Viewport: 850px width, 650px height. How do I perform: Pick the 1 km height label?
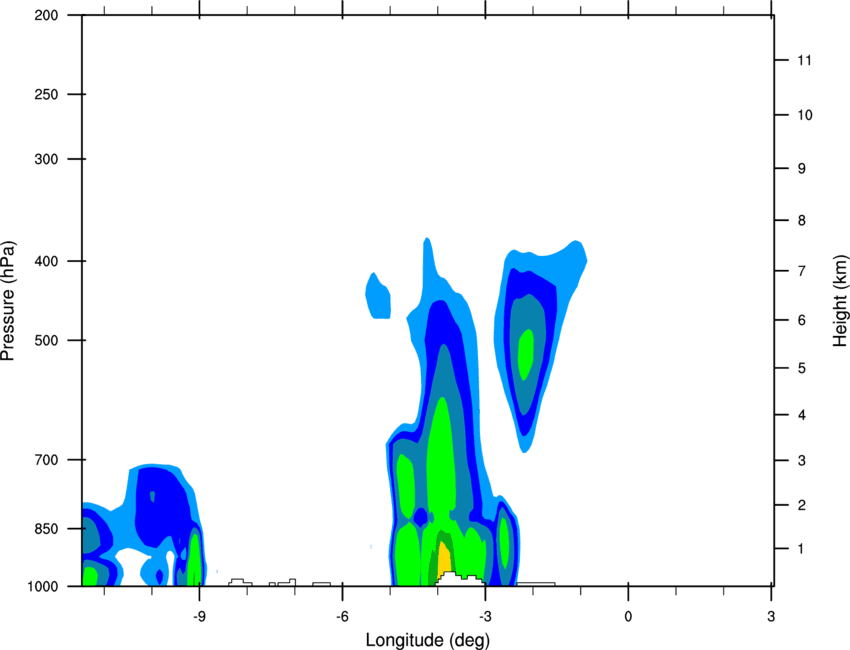802,549
